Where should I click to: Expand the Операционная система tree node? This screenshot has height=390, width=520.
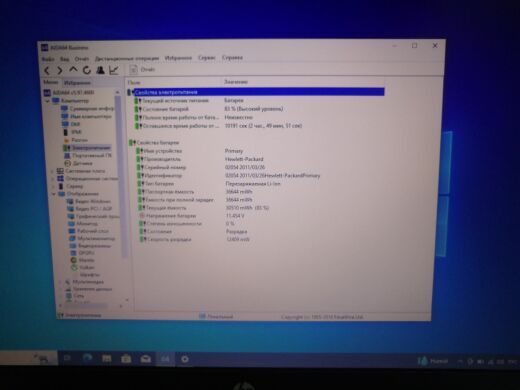coord(53,179)
